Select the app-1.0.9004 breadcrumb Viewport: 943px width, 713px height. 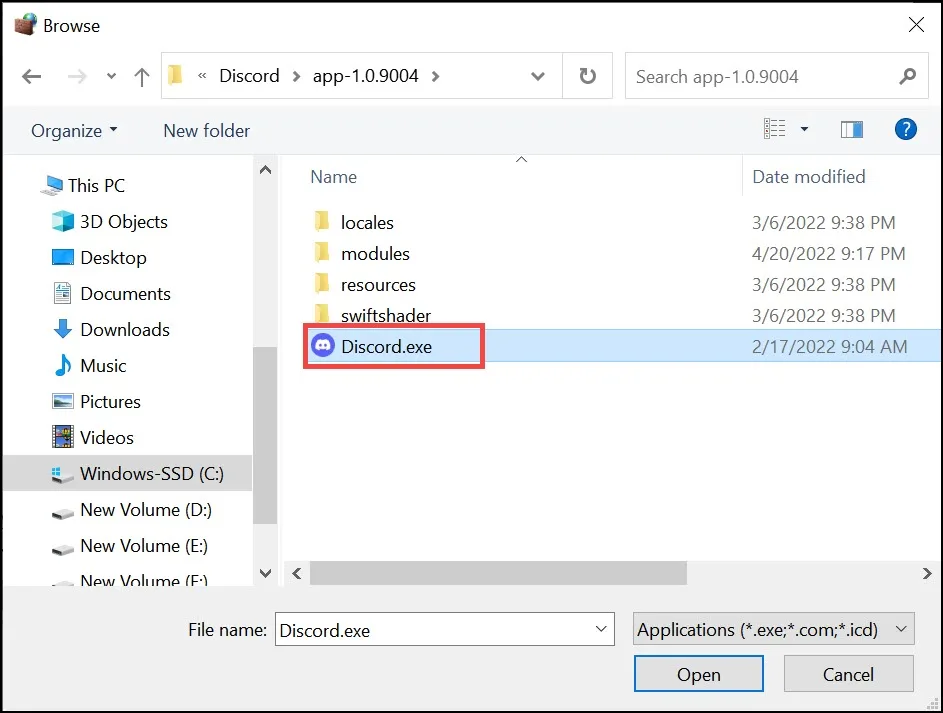[x=365, y=76]
